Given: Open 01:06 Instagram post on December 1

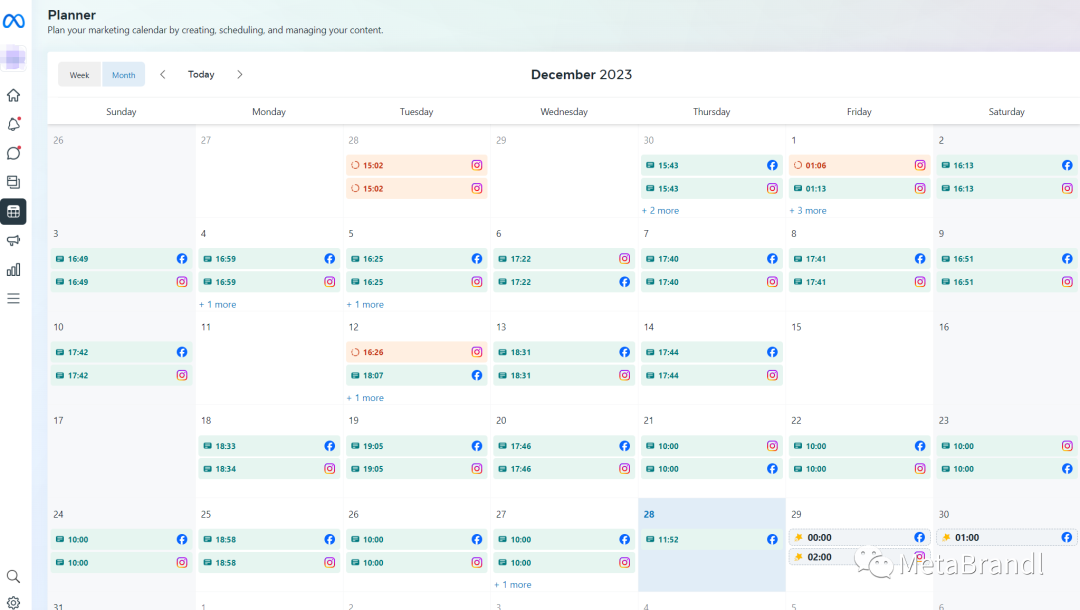Looking at the screenshot, I should (x=860, y=165).
